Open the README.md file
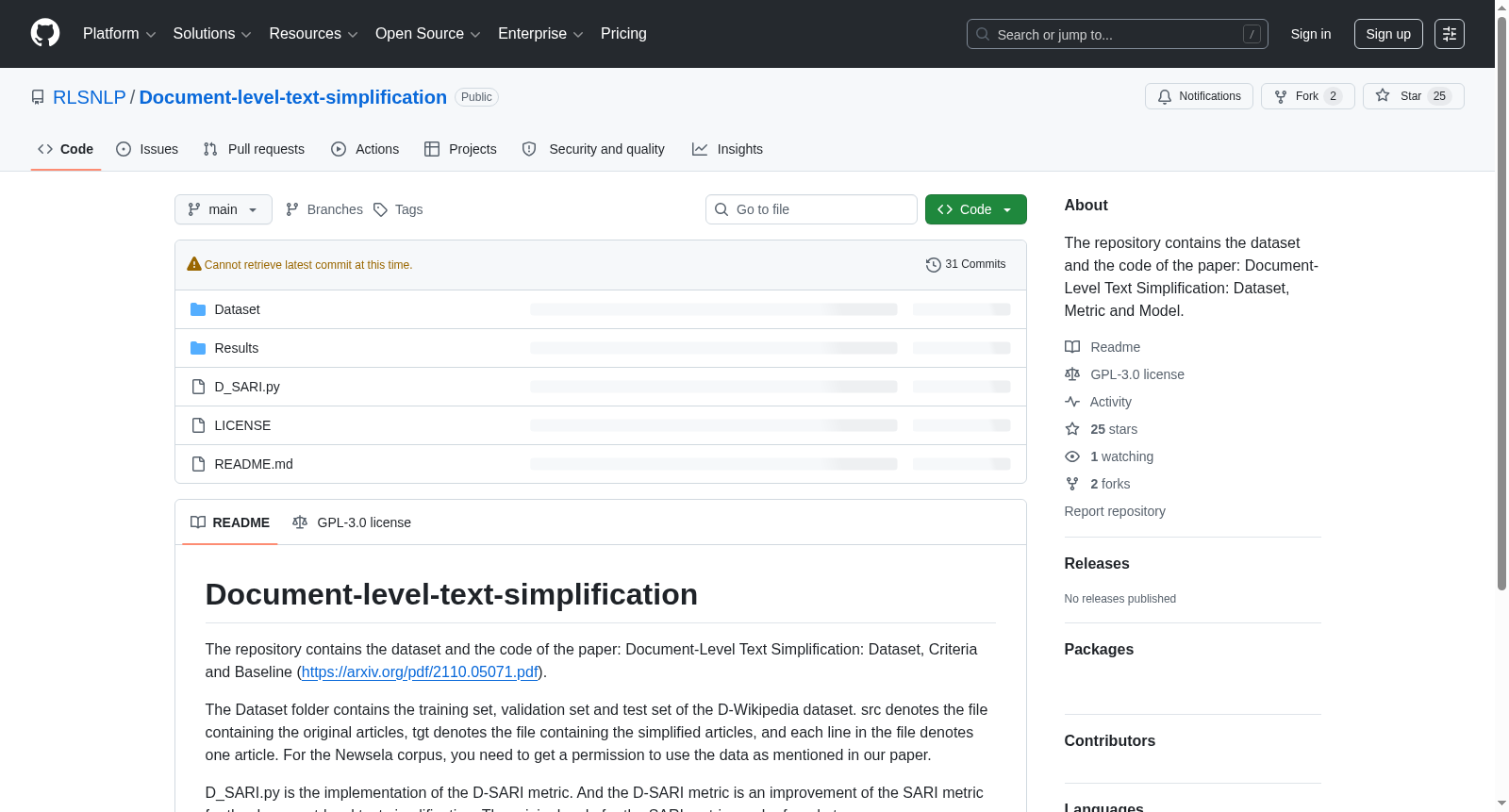Screen dimensions: 1509x812 tap(254, 464)
